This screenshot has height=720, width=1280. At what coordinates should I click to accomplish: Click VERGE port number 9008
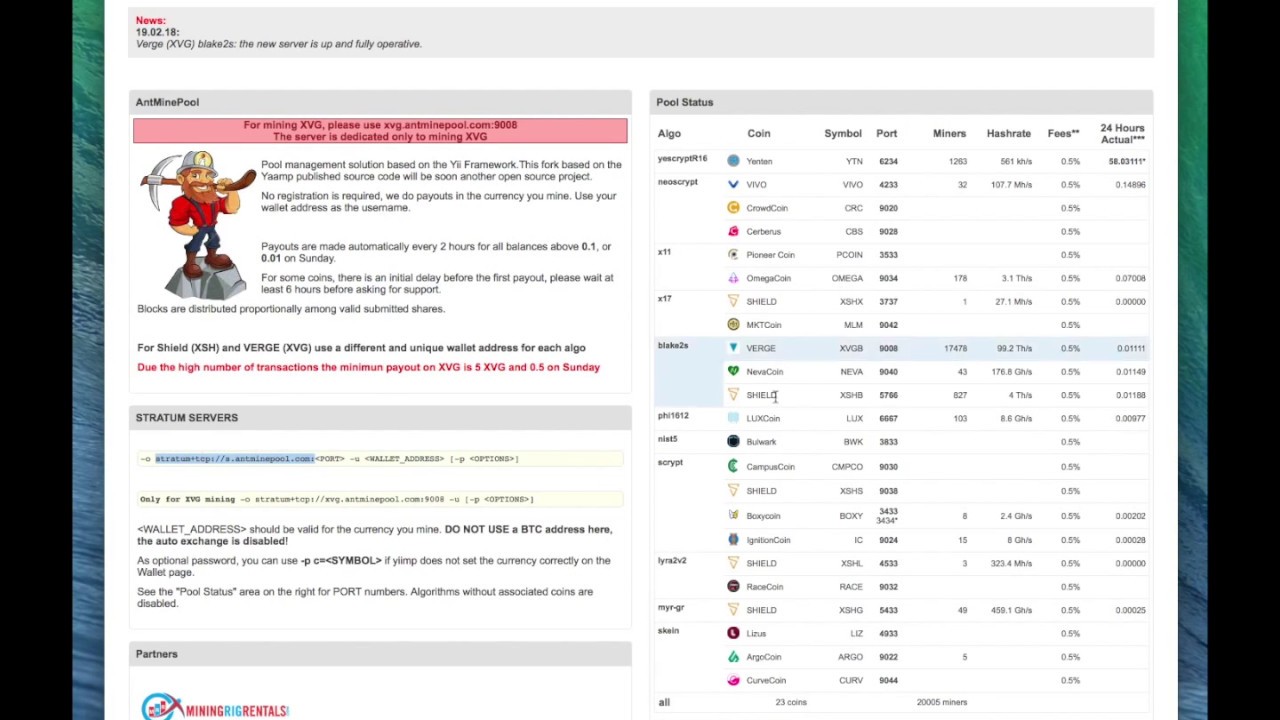888,348
